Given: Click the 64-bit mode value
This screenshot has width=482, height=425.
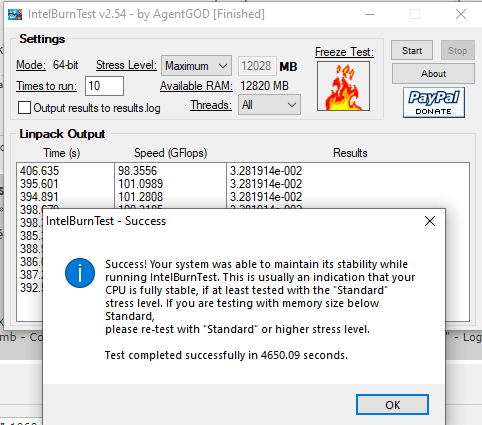Looking at the screenshot, I should [x=66, y=65].
